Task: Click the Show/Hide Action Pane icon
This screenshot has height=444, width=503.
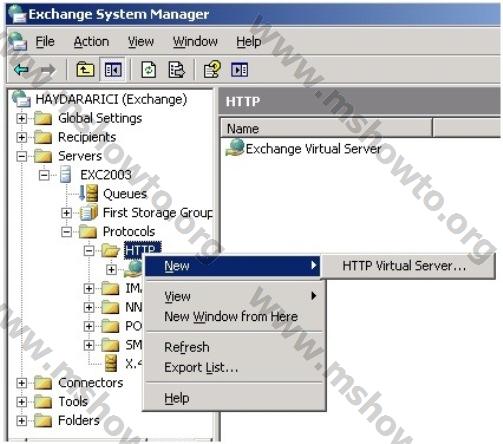Action: pyautogui.click(x=239, y=70)
